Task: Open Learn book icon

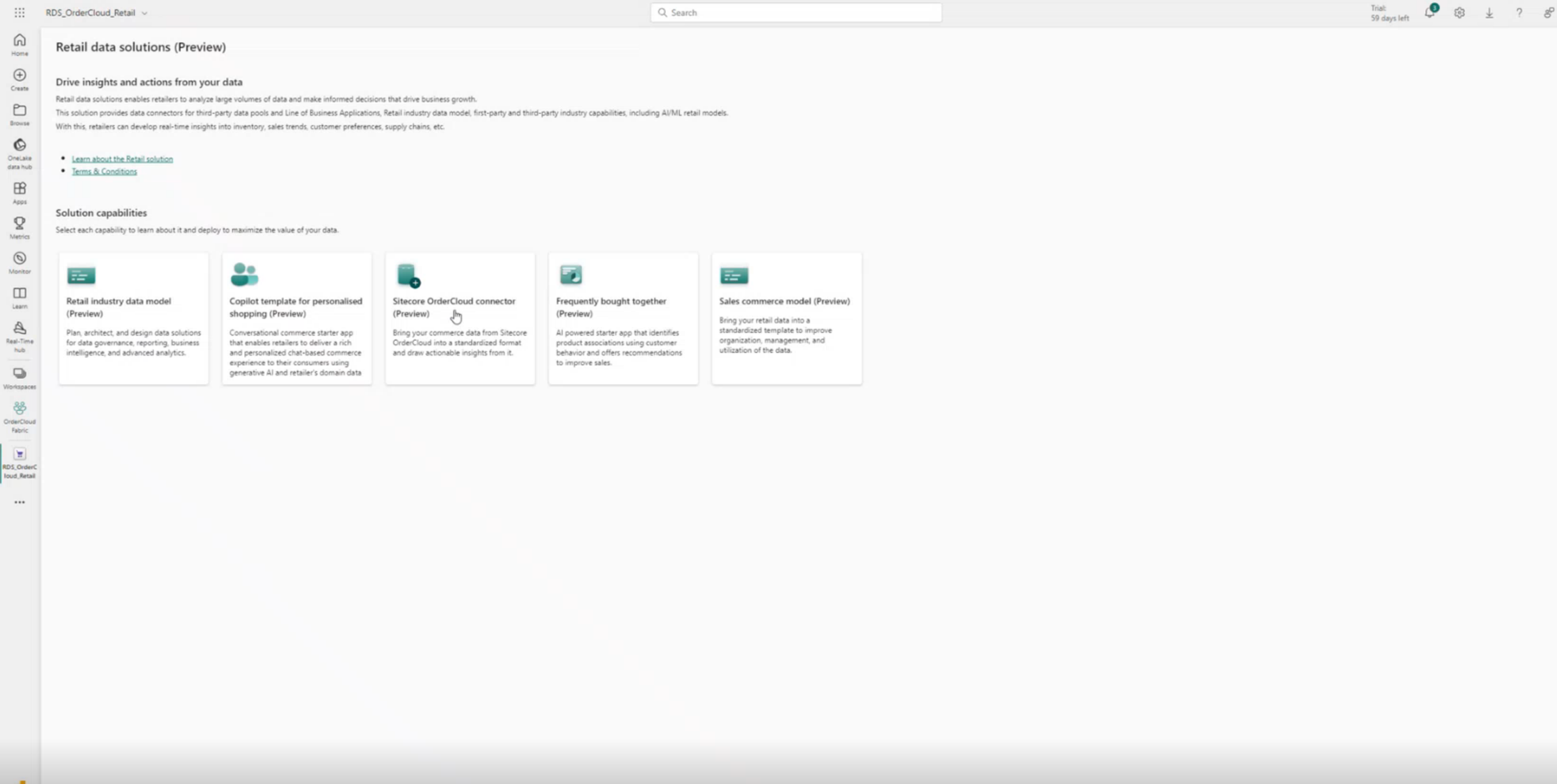Action: tap(20, 298)
